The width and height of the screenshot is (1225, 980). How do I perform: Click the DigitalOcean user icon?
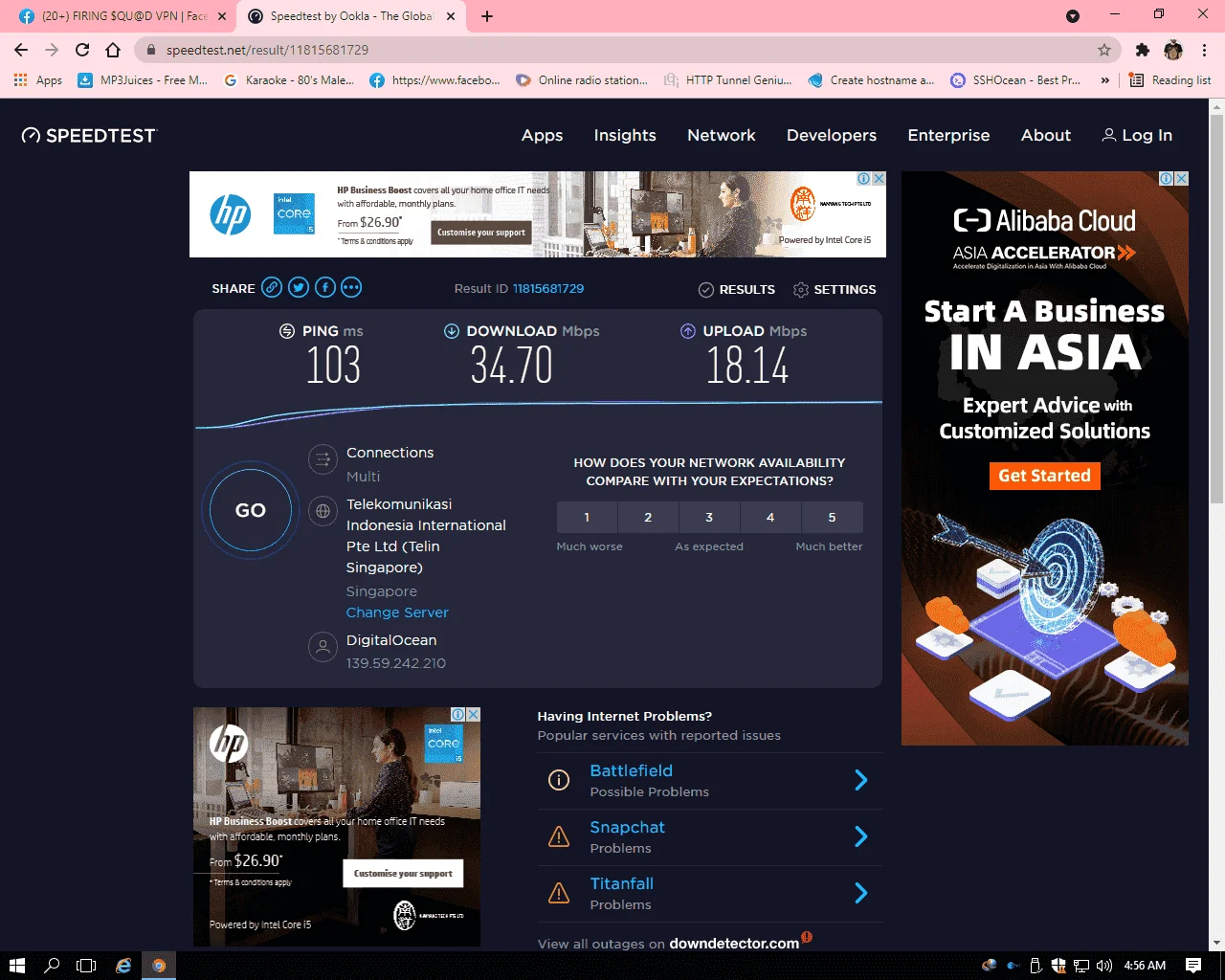pos(323,647)
